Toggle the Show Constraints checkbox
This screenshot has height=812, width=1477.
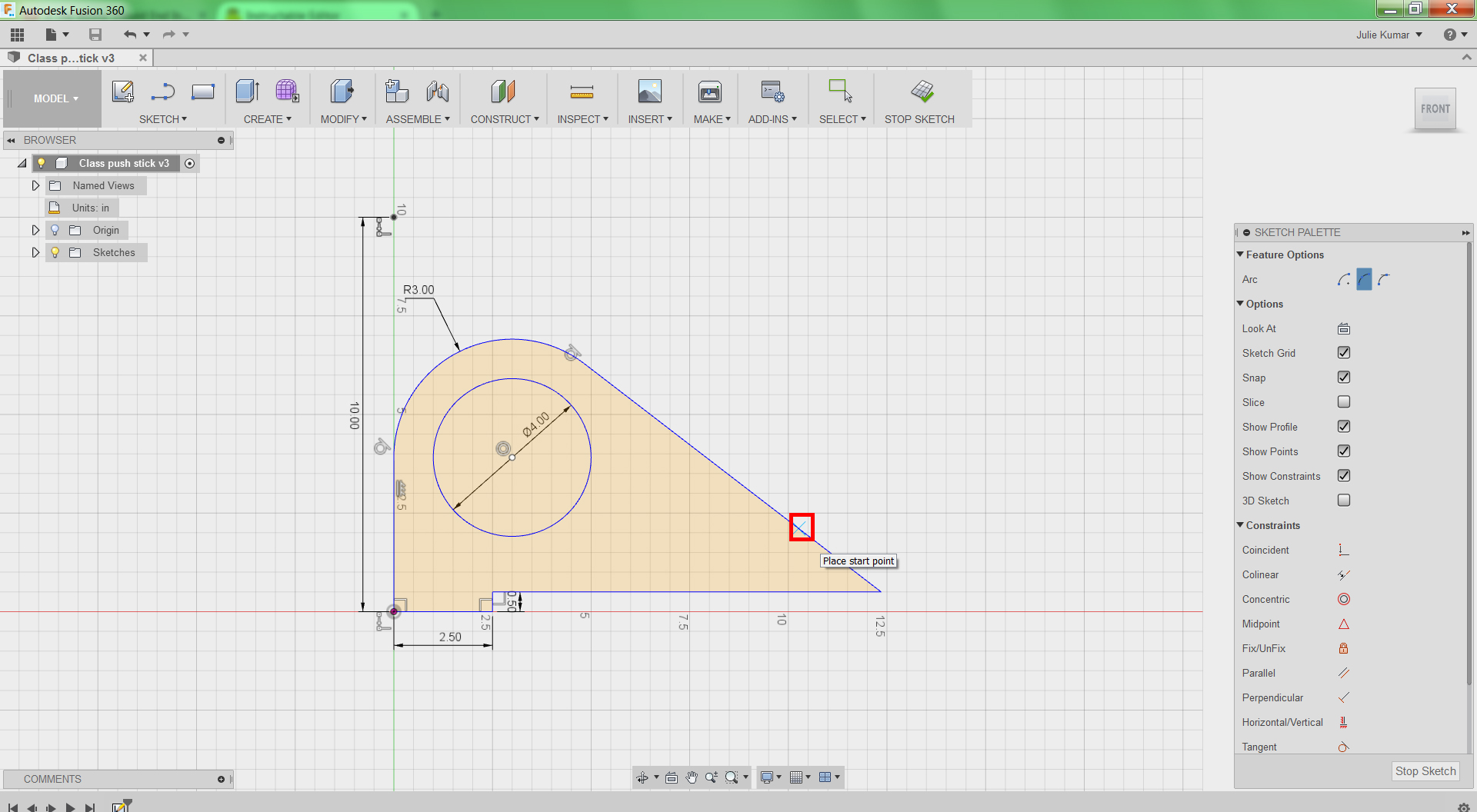point(1344,476)
